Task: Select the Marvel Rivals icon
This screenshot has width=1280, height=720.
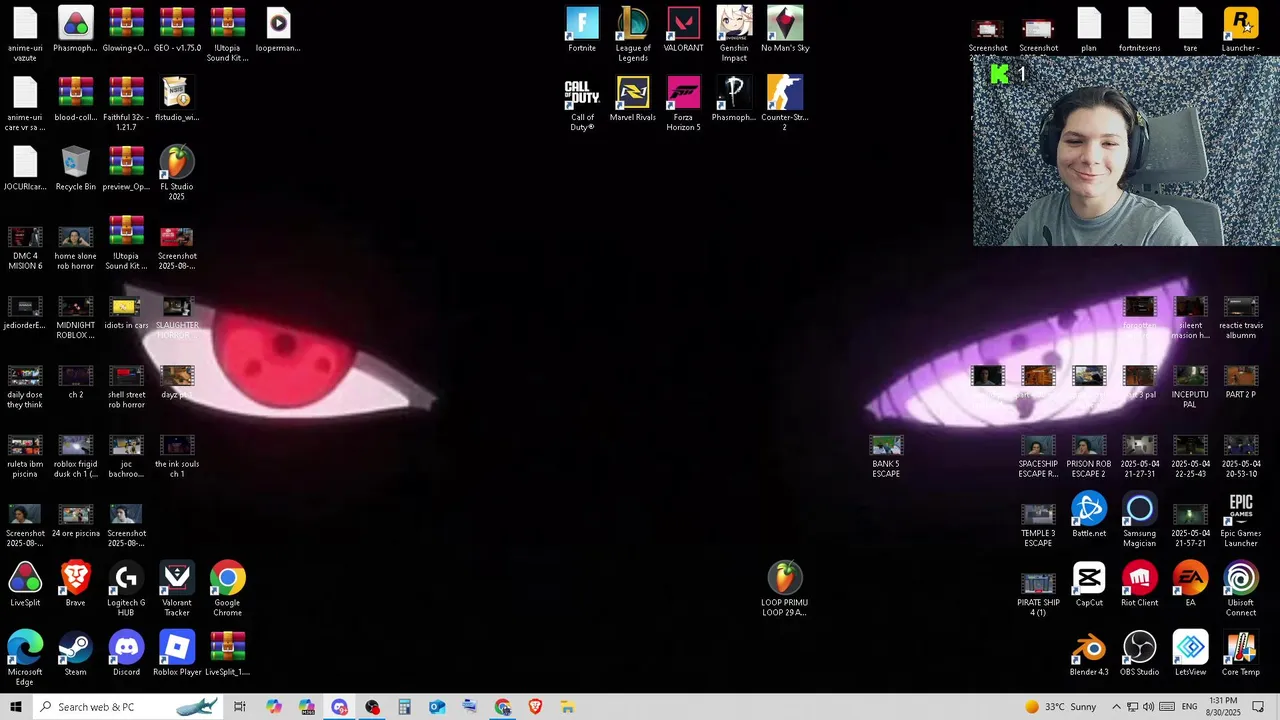Action: click(633, 99)
